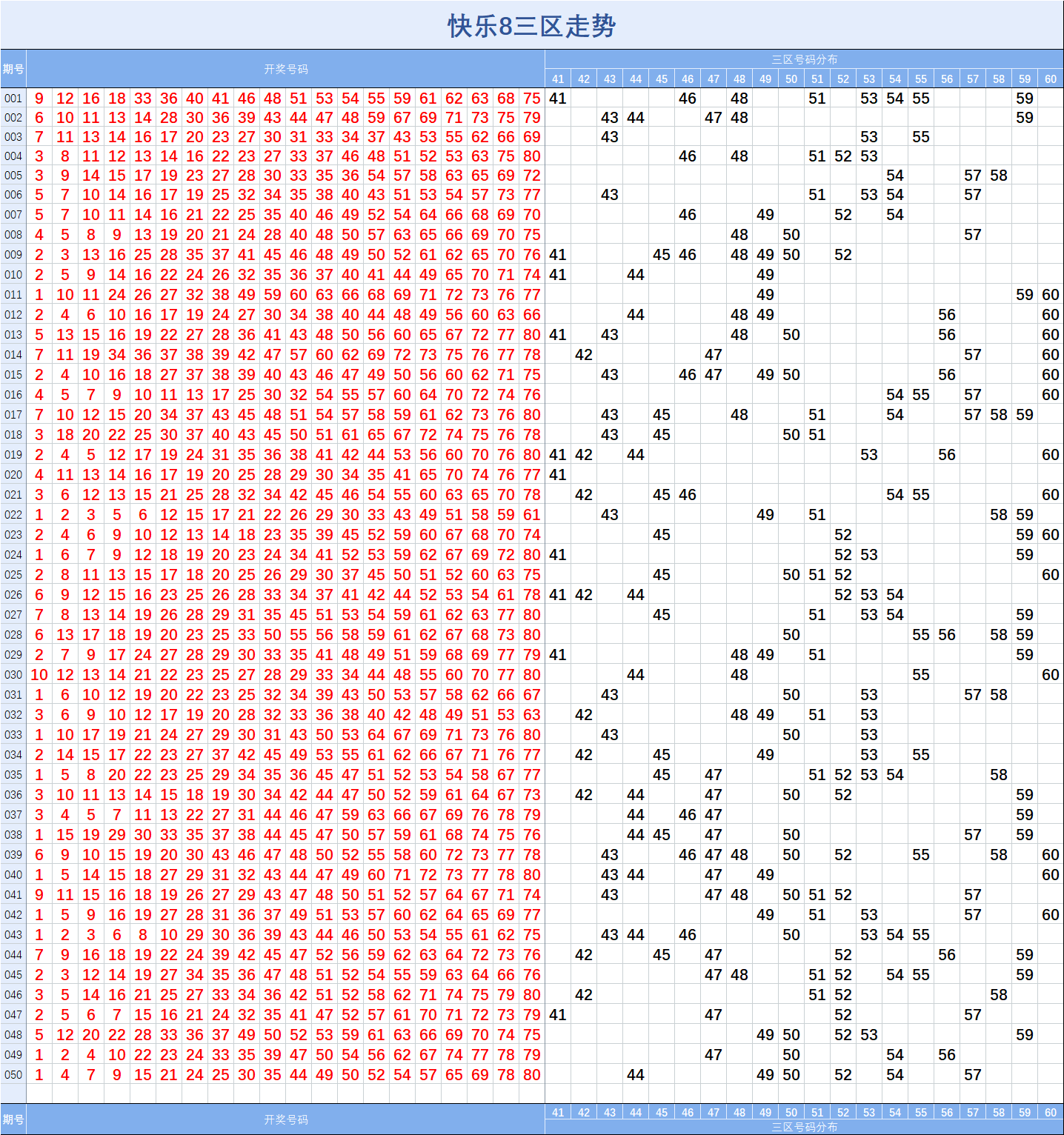Click the title 快乐8三区走势

(x=531, y=26)
